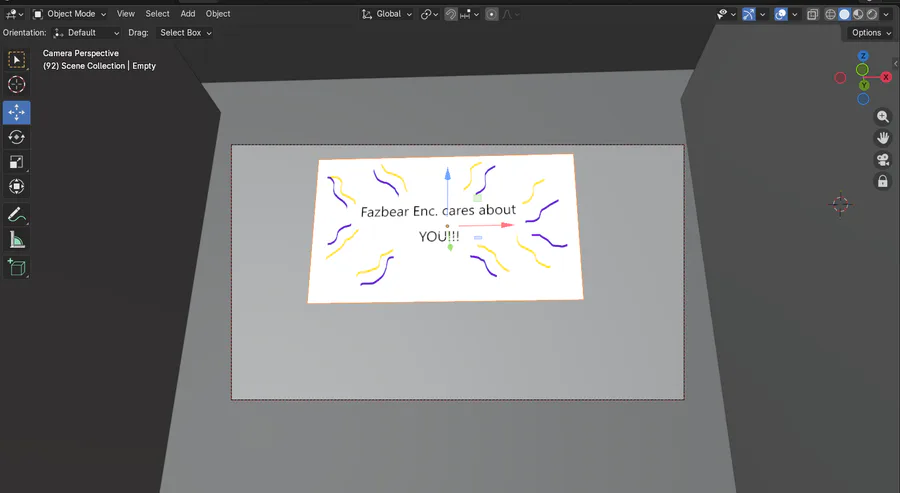
Task: Choose the Move tool in the toolbar
Action: click(16, 112)
